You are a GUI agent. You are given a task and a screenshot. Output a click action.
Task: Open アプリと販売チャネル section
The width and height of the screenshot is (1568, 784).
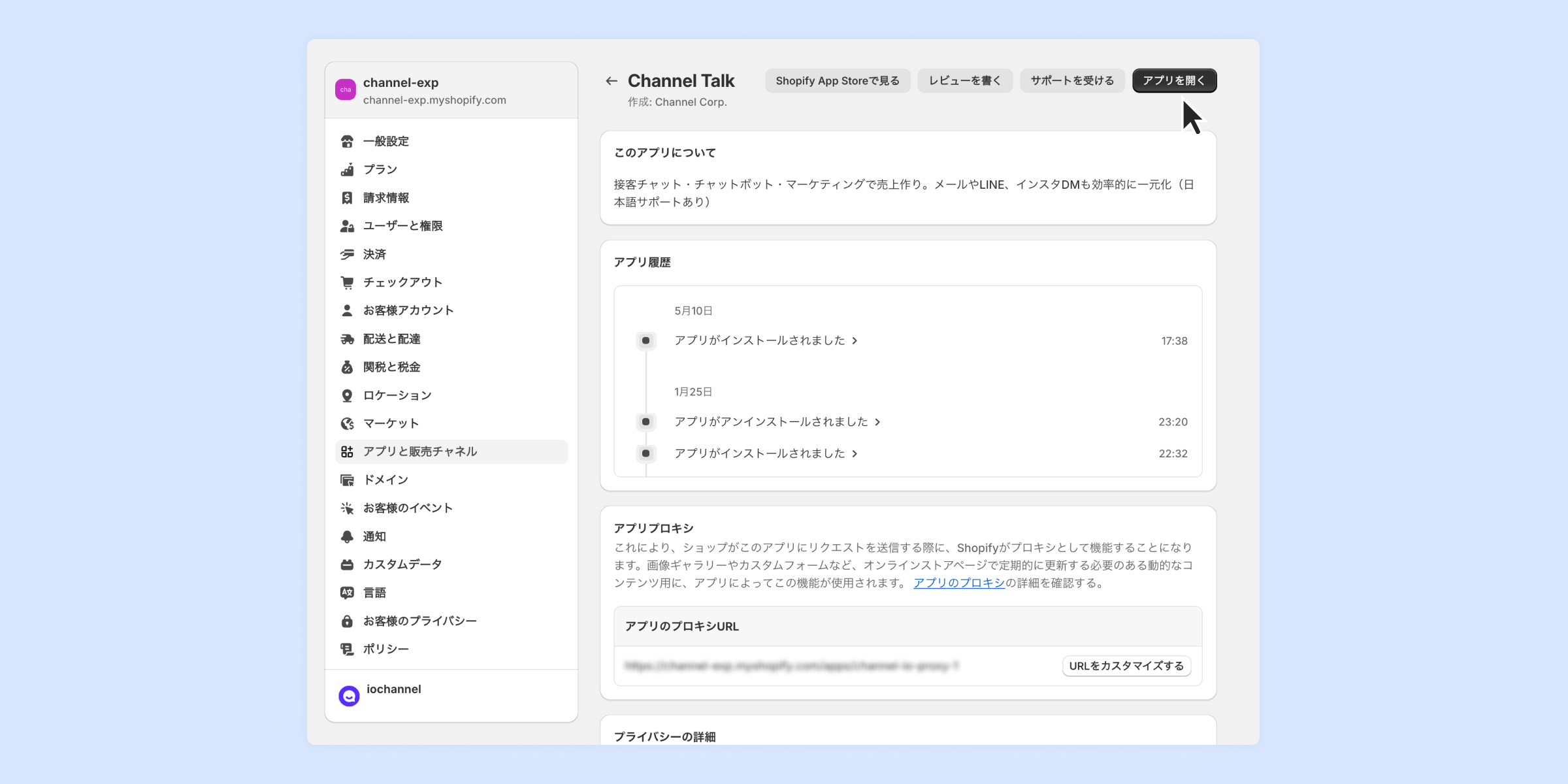tap(451, 451)
